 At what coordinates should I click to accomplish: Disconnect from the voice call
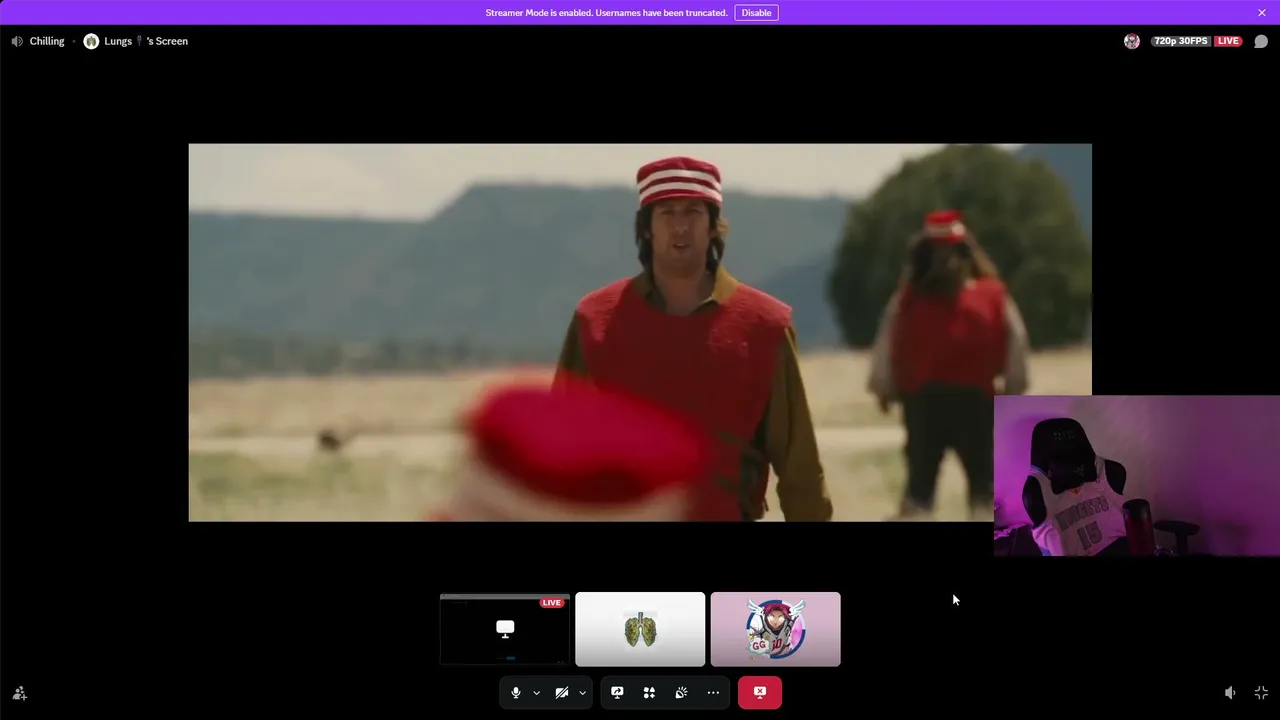tap(760, 692)
